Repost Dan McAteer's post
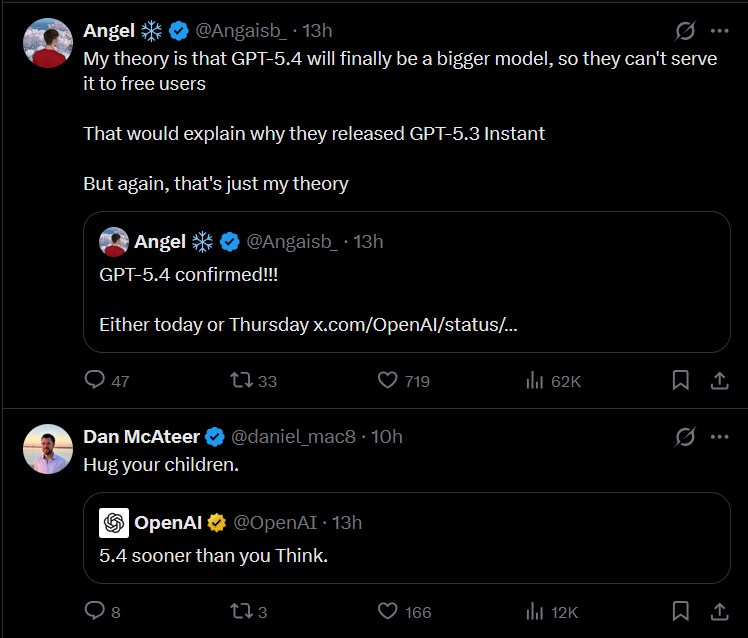Screen dimensions: 748x638 tap(241, 611)
